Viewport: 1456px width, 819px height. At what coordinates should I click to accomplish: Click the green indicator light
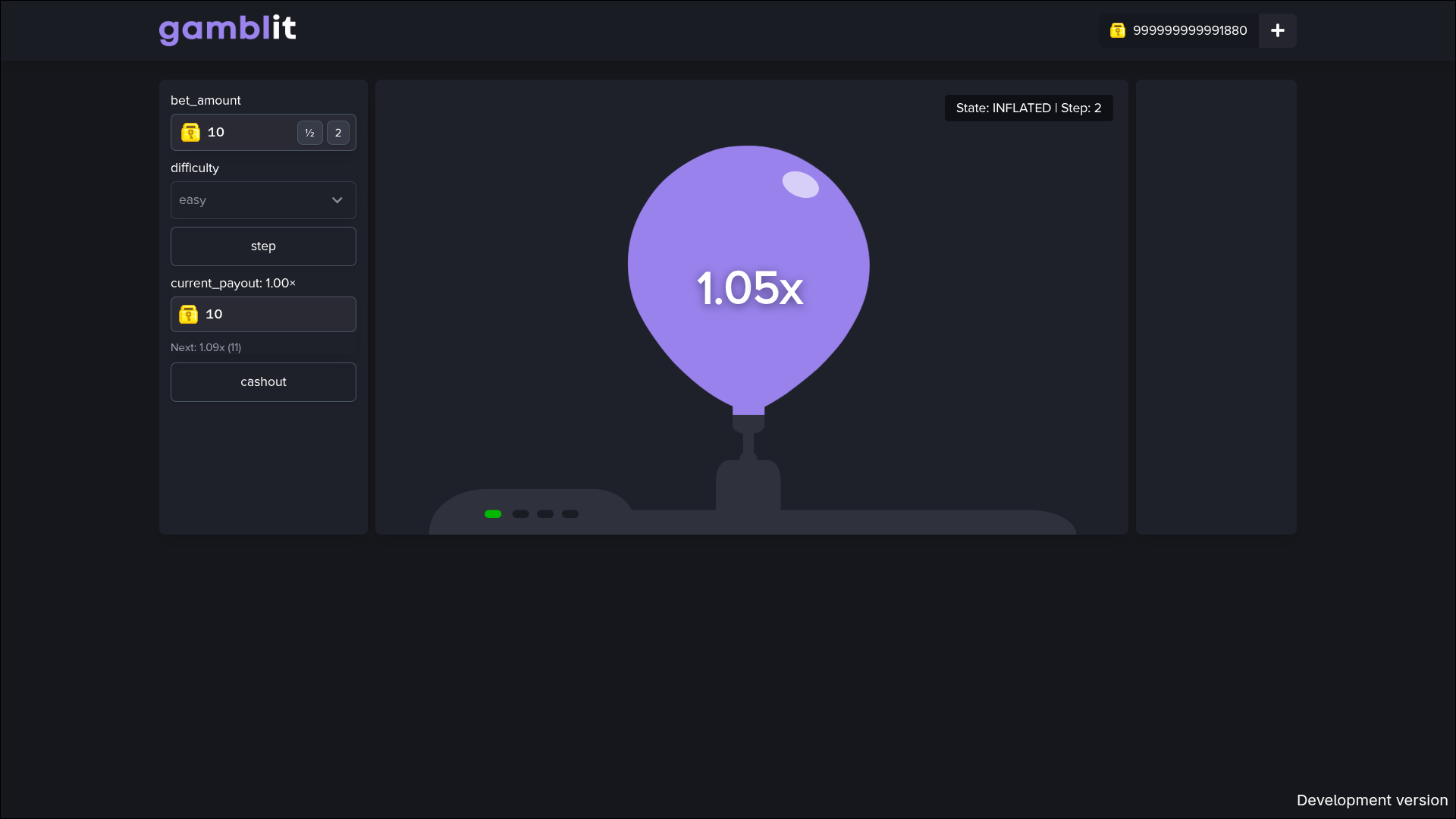pos(493,514)
